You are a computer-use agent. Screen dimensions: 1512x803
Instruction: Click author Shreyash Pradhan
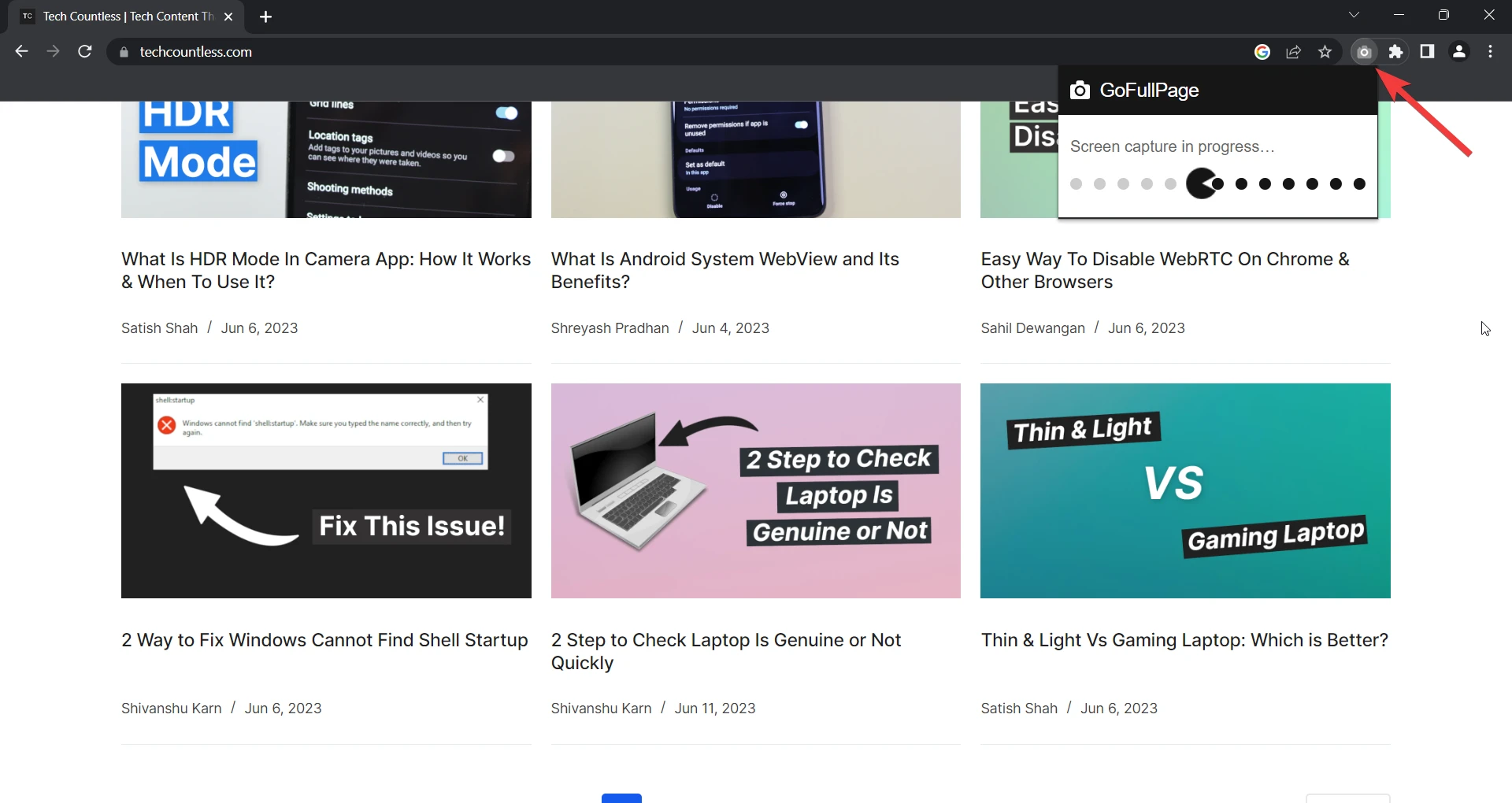(610, 328)
